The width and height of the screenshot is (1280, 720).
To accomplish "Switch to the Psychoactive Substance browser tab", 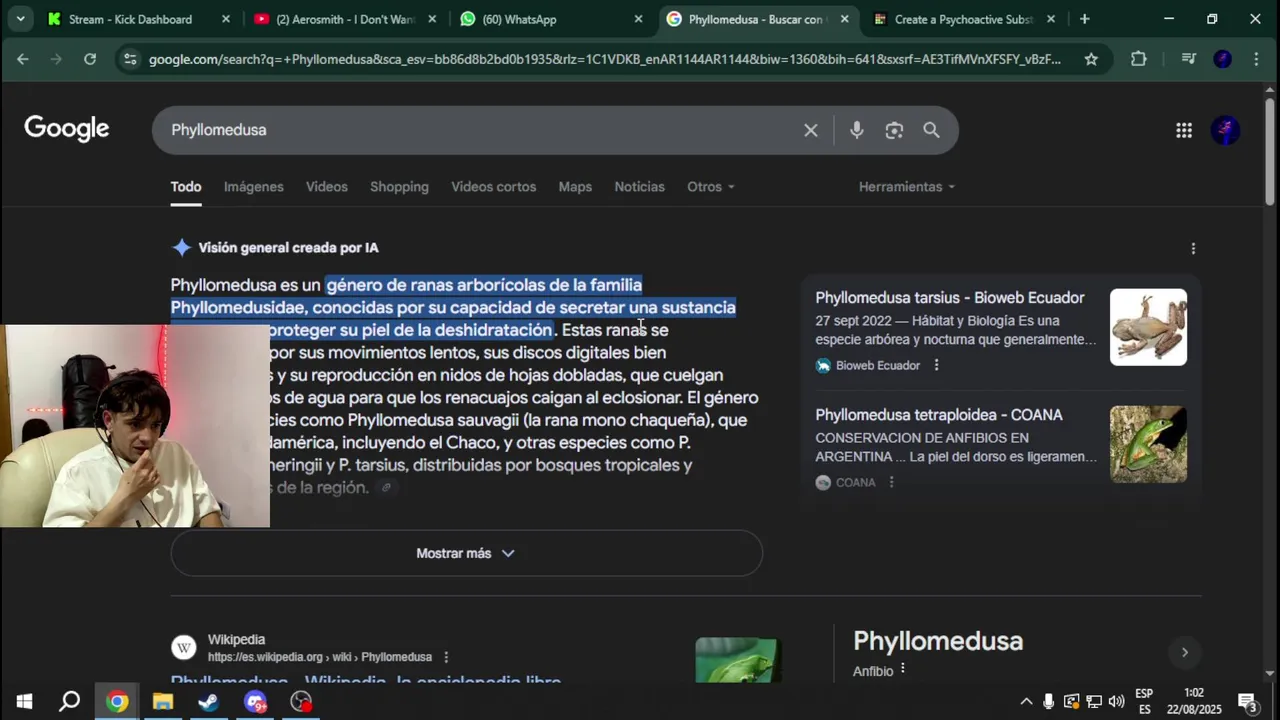I will pos(965,19).
